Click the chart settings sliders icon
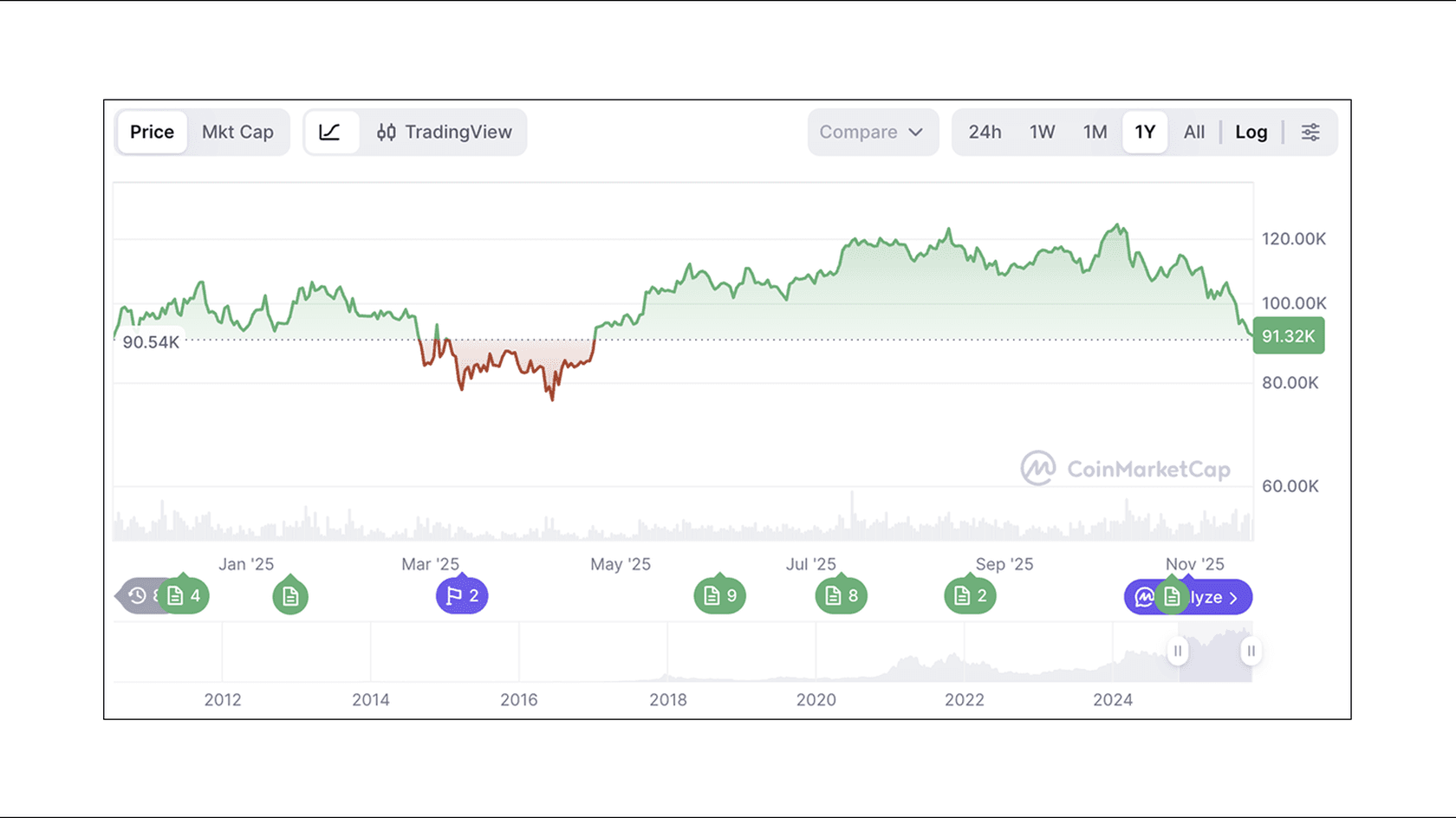The height and width of the screenshot is (818, 1456). [x=1310, y=132]
